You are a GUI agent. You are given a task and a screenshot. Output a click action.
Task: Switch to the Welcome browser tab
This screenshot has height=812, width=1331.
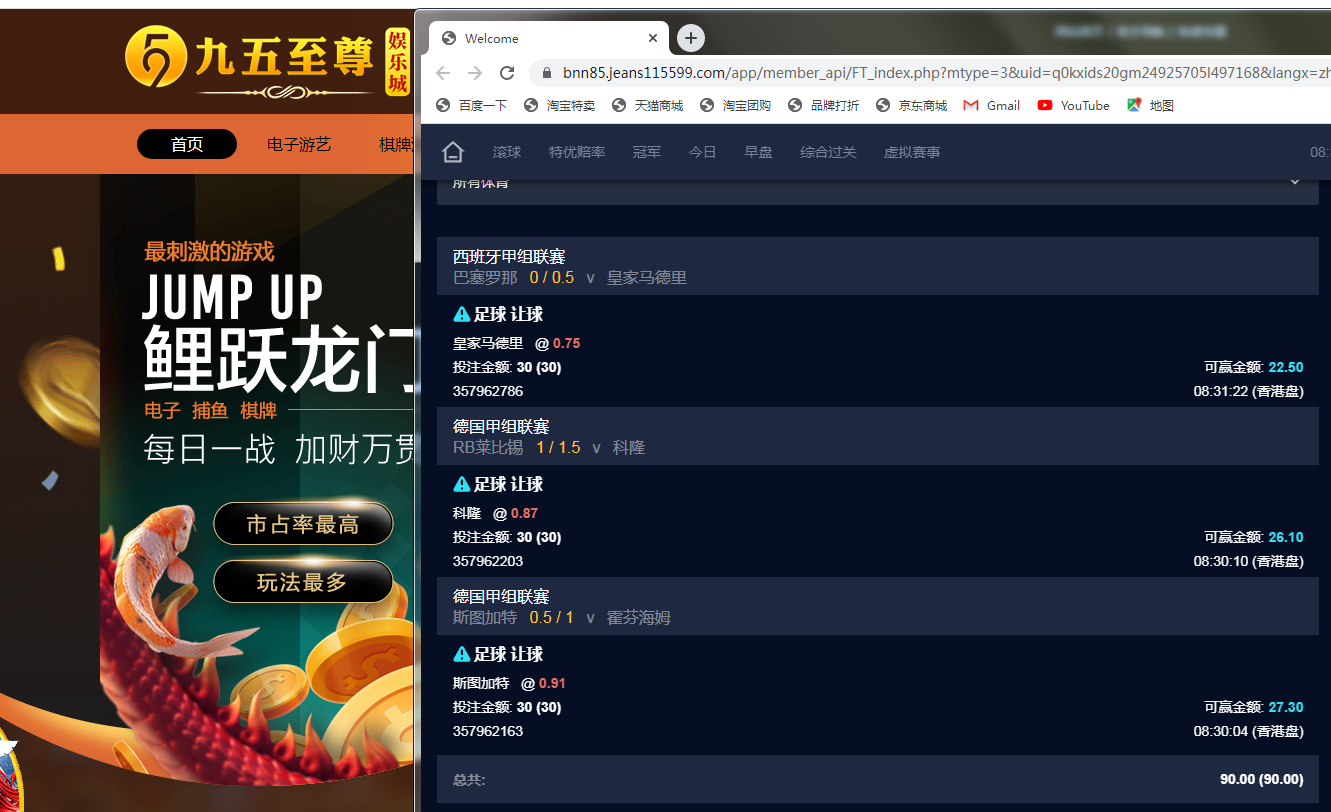548,38
